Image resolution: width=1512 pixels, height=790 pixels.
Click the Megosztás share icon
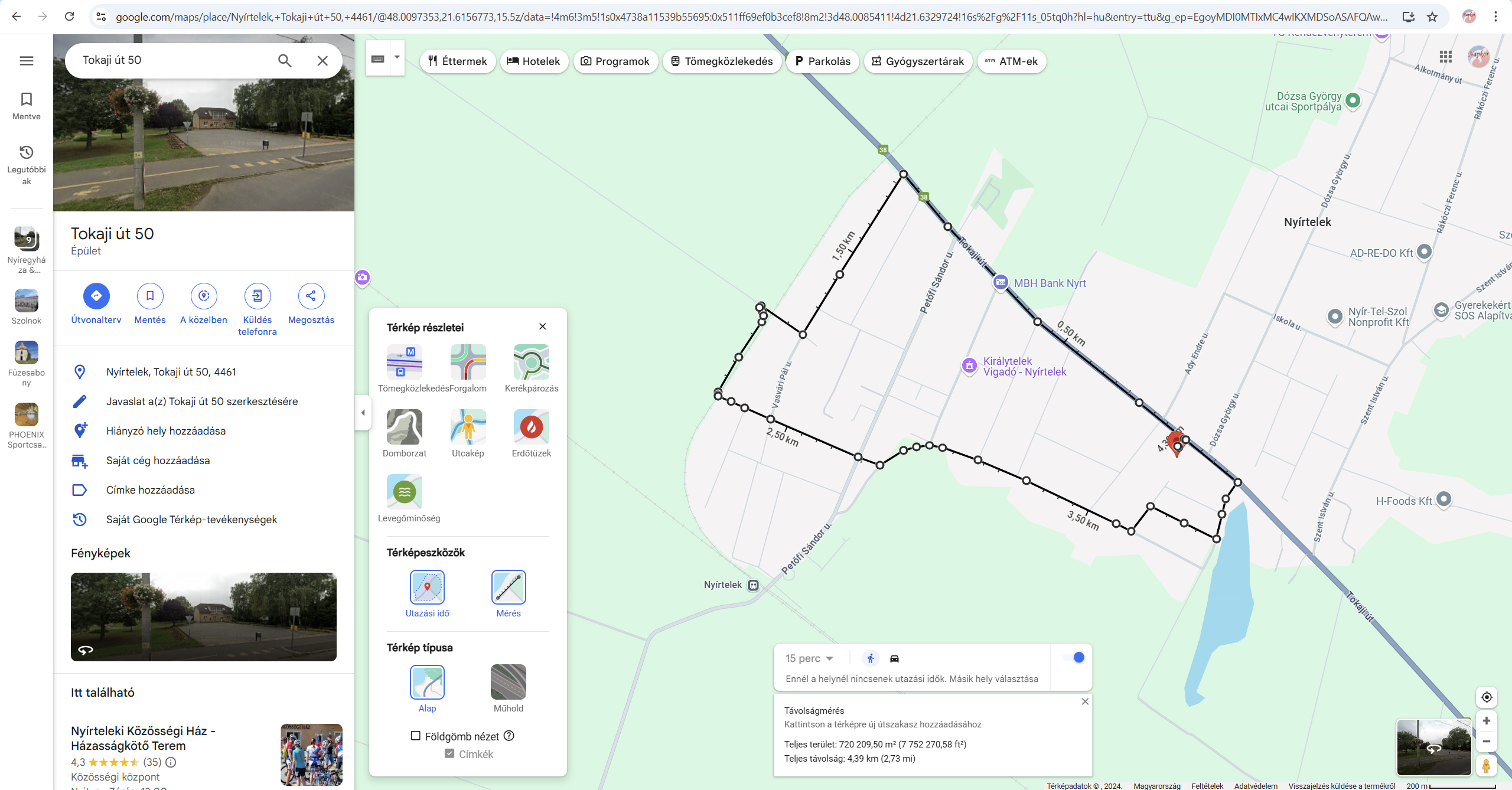[311, 296]
